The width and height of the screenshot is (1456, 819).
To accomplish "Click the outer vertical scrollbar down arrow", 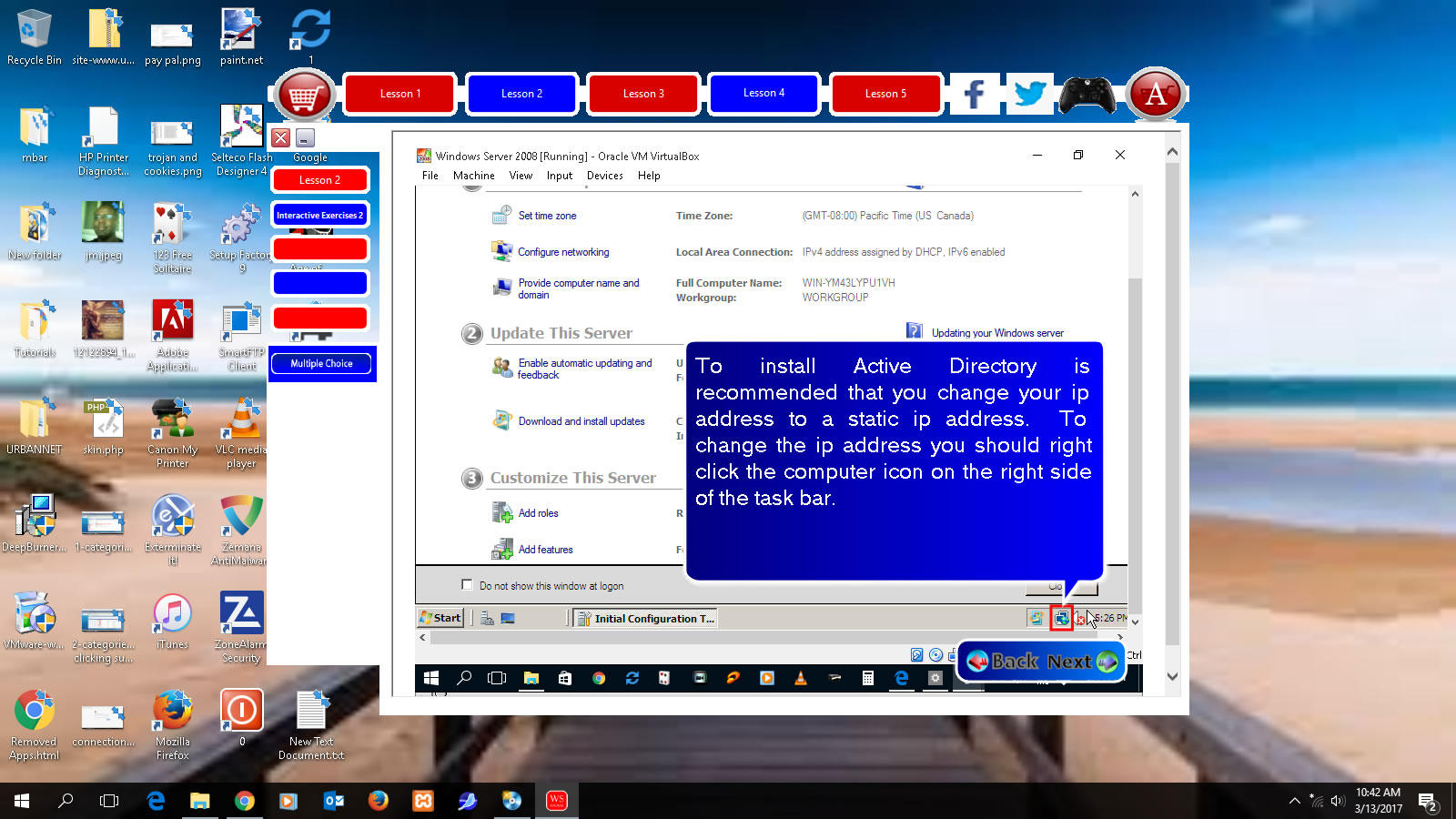I will tap(1172, 676).
